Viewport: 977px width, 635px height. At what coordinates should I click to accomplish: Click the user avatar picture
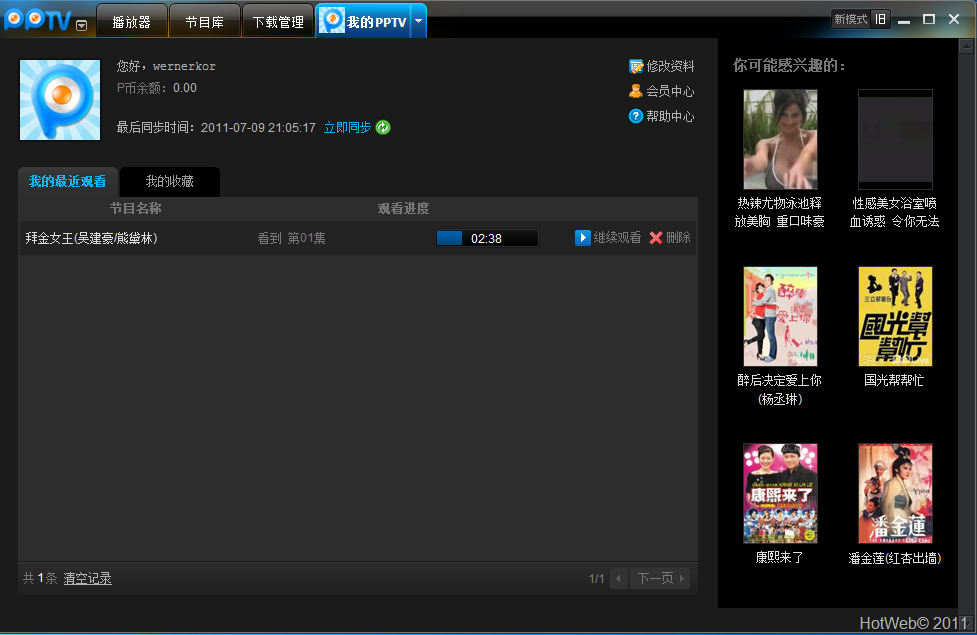pos(60,100)
